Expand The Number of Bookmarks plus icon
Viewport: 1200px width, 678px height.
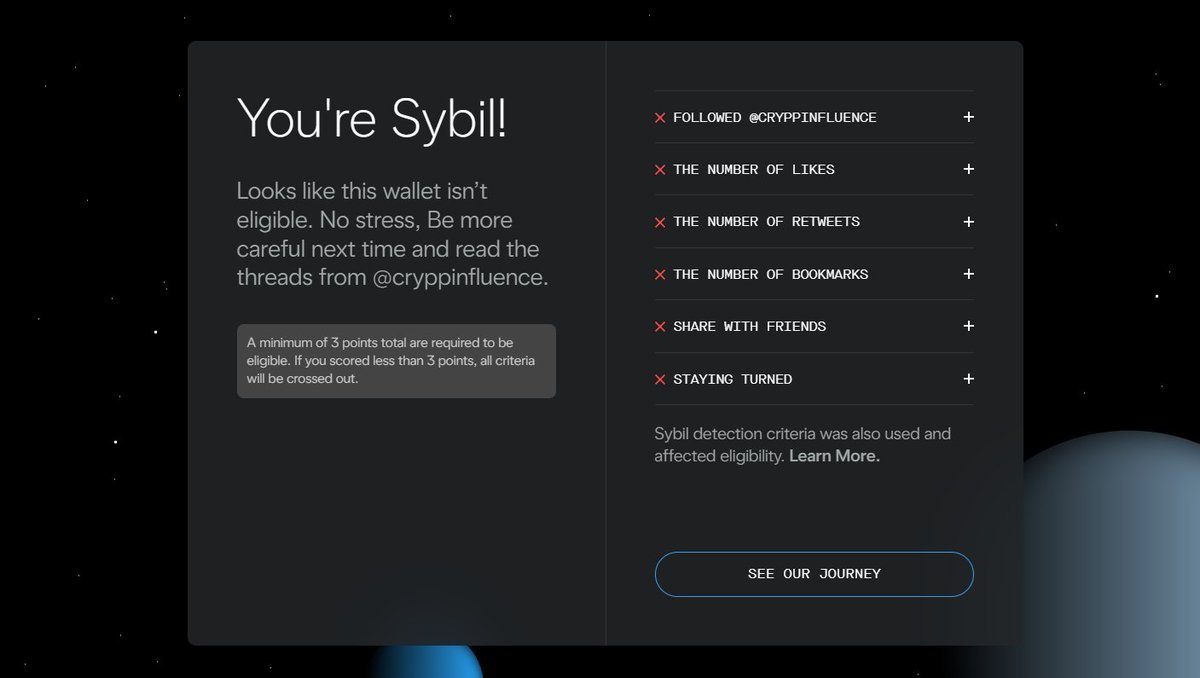pos(968,274)
